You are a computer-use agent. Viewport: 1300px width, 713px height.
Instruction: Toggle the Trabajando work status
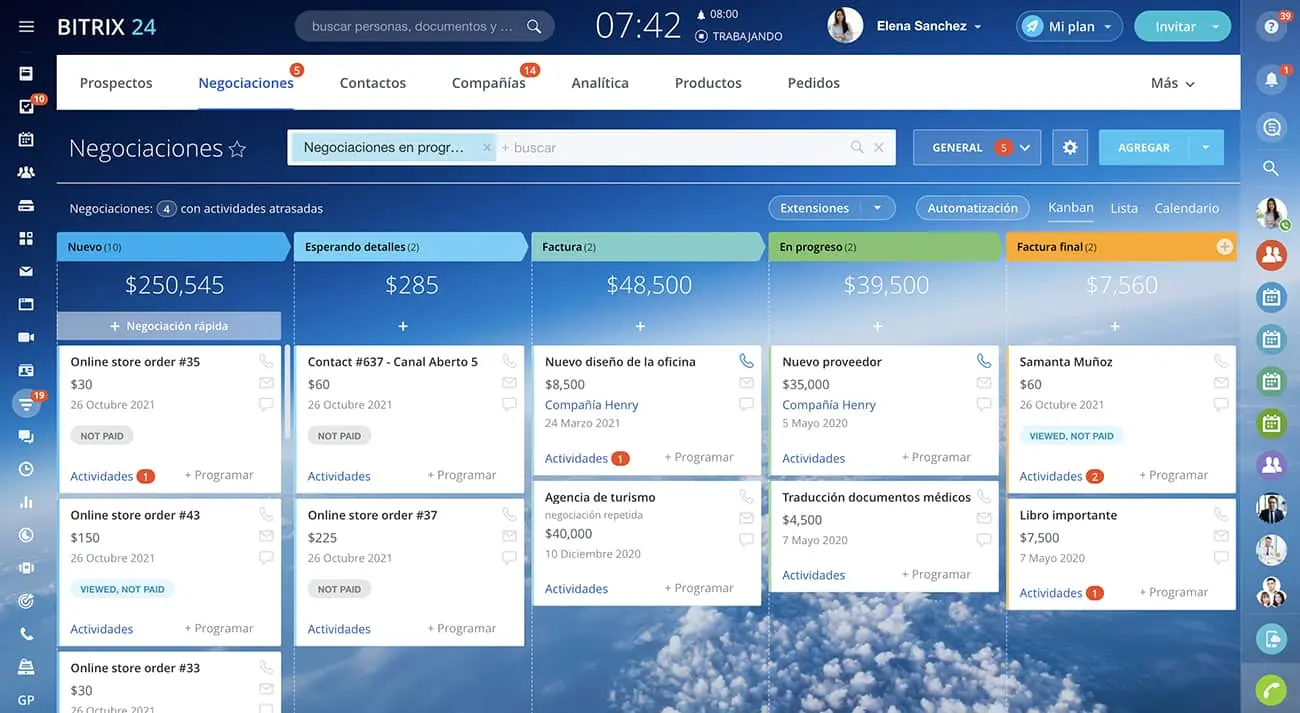(x=739, y=36)
